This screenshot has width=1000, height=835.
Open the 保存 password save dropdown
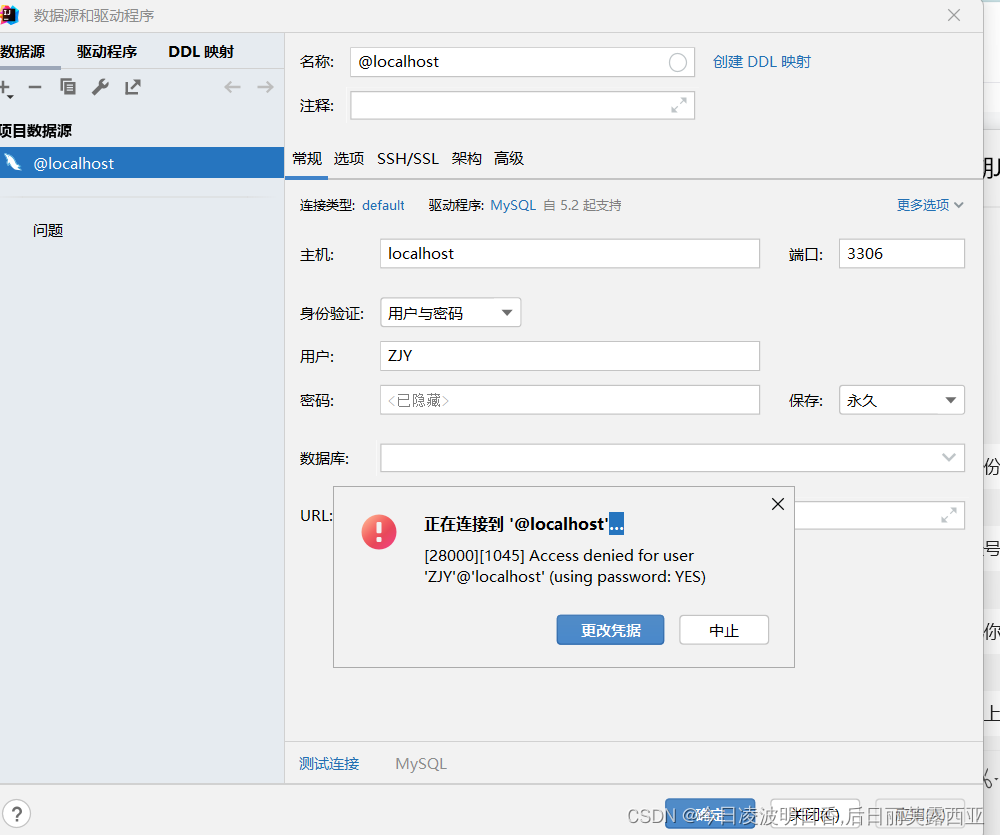(x=900, y=399)
